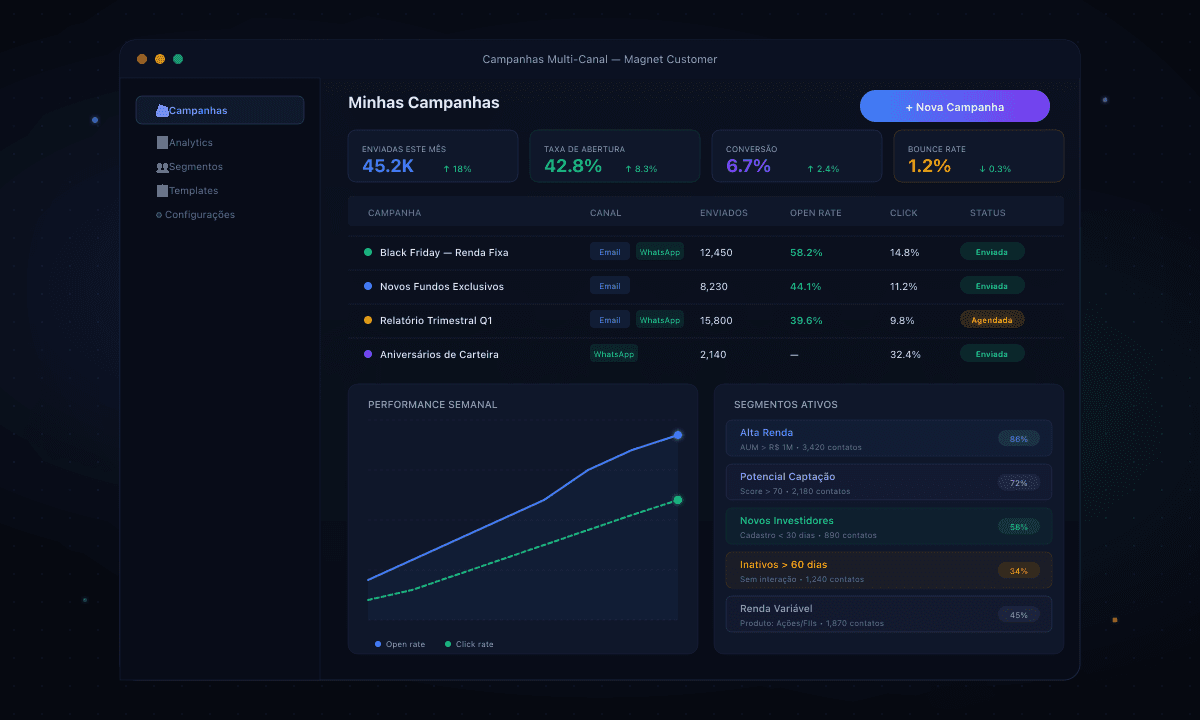Click the Segmentos people icon
This screenshot has height=720, width=1200.
coord(161,166)
